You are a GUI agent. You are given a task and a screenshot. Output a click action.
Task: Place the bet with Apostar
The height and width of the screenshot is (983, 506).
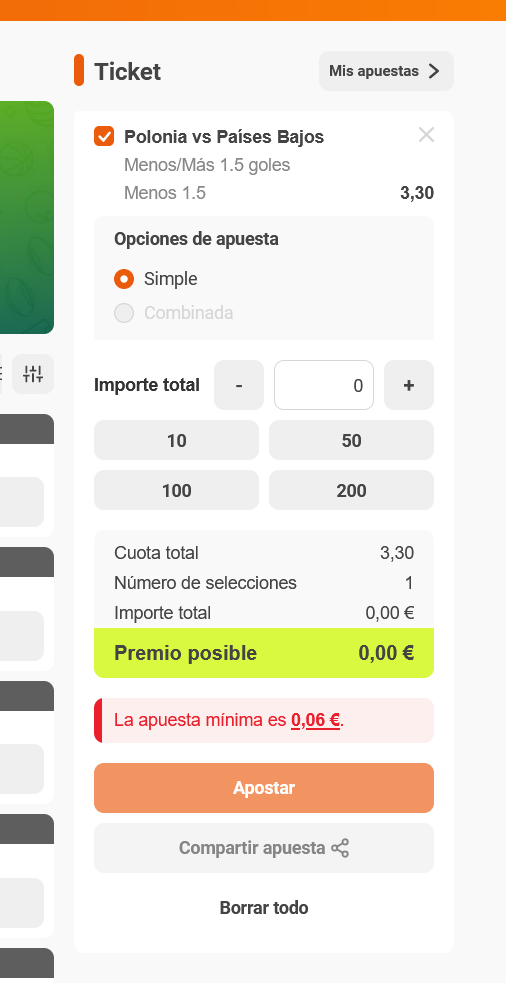(264, 788)
